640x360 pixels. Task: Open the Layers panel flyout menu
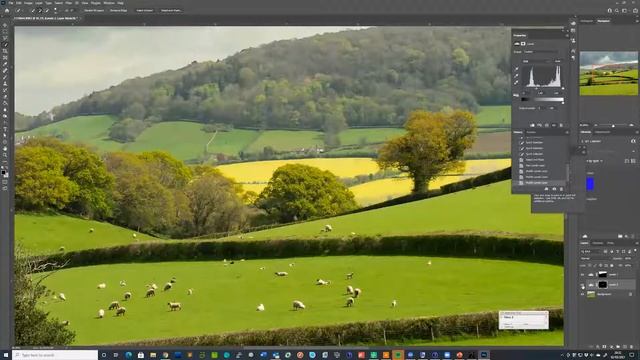(636, 243)
